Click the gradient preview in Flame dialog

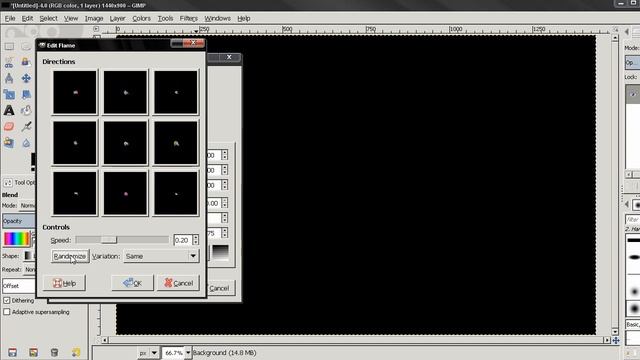[x=220, y=252]
